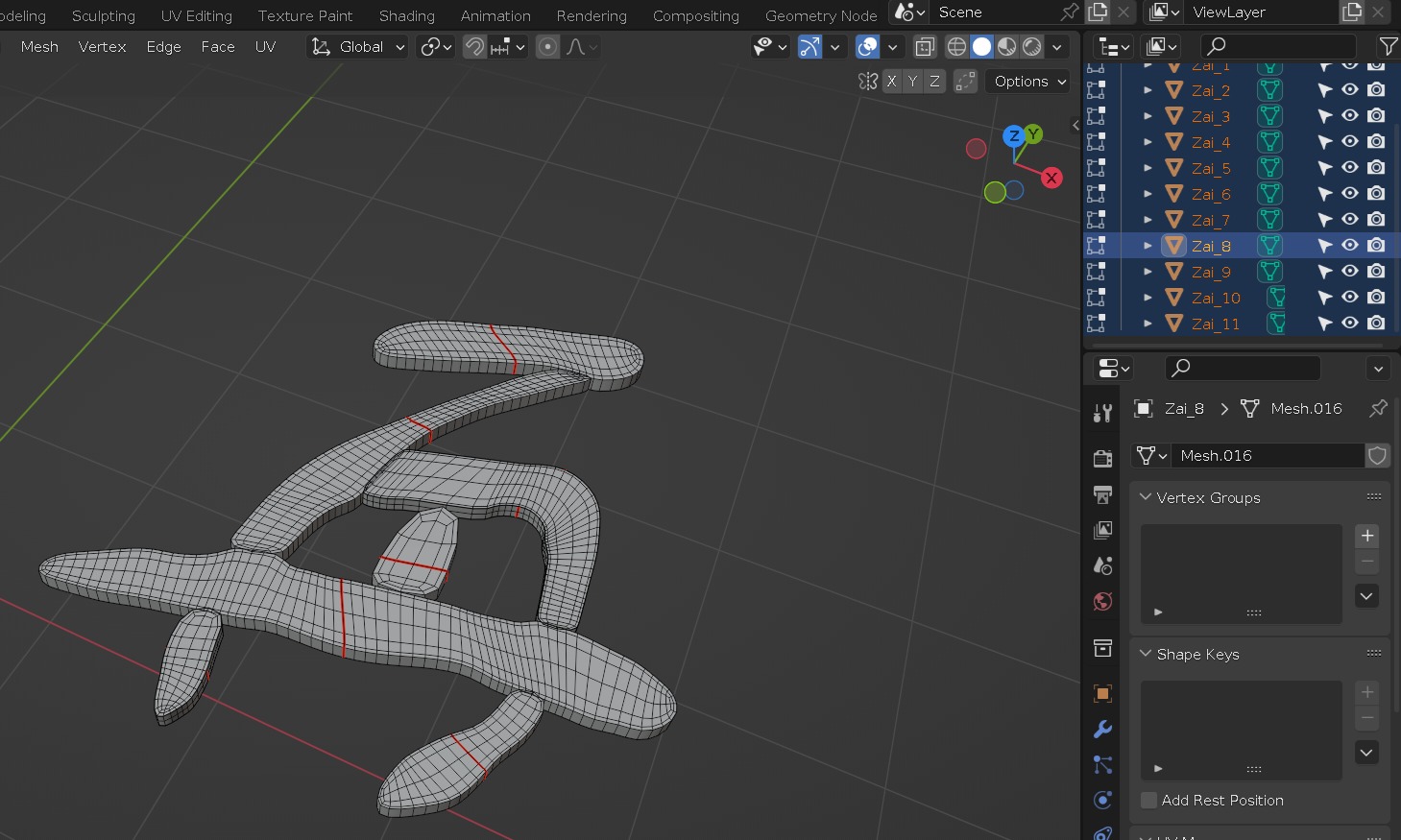Toggle viewport overlays icon

pos(867,47)
